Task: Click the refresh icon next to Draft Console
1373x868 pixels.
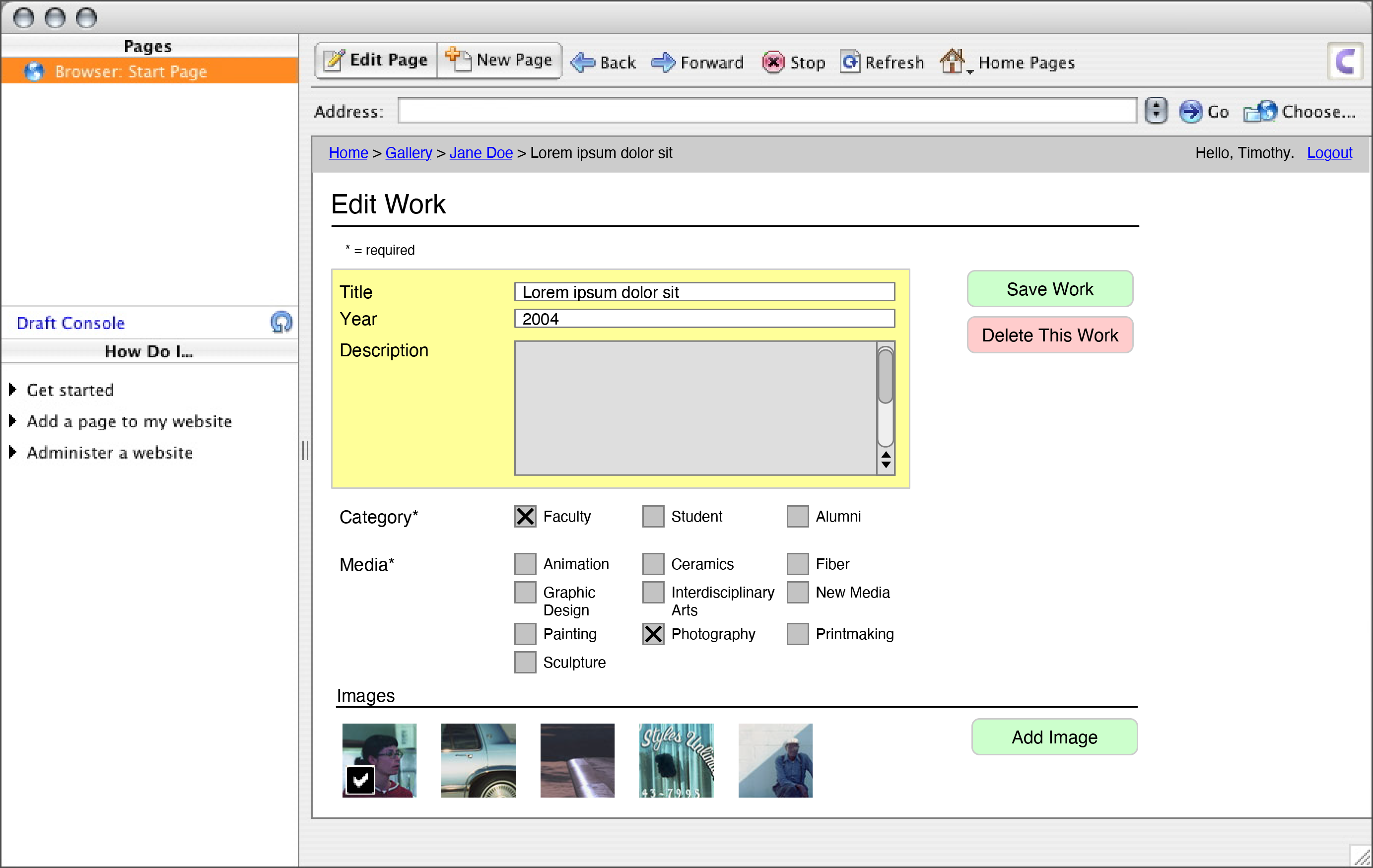Action: 281,322
